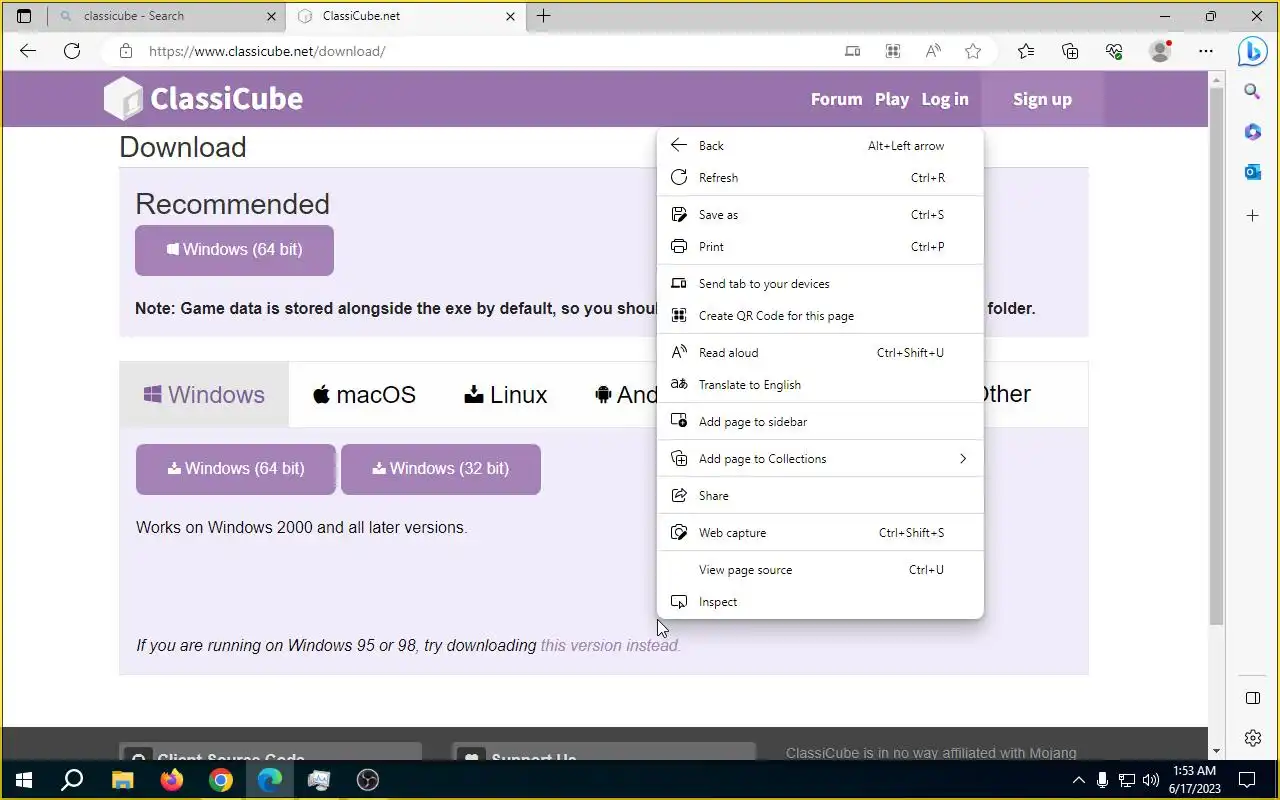Open Microsoft 365 sidebar icon

tap(1252, 132)
